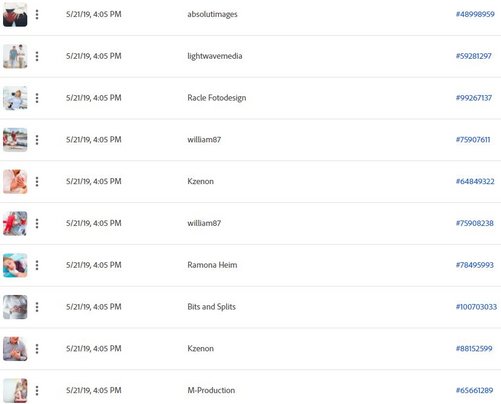
Task: Open the kebab menu for Ramona Heim row
Action: (37, 265)
